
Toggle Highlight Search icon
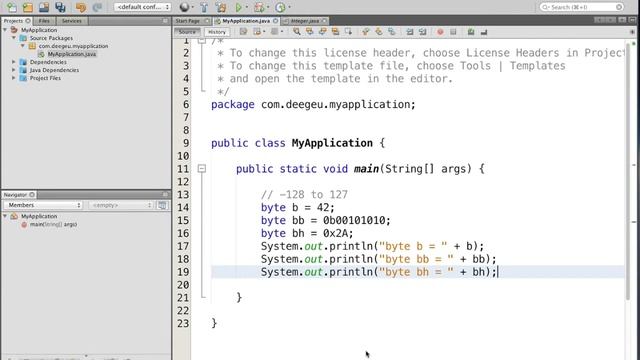click(335, 32)
